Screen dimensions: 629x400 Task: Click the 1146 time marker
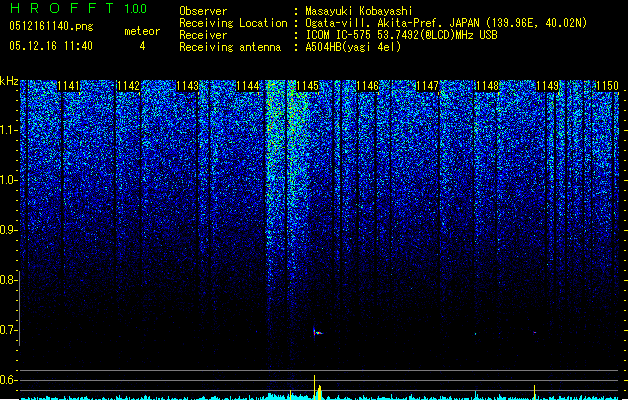pos(367,86)
